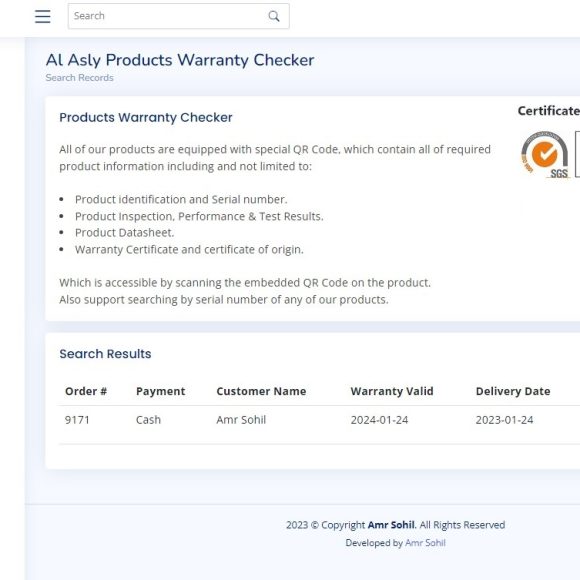The width and height of the screenshot is (580, 580).
Task: Click the Amr Sohil customer cell
Action: (x=241, y=420)
